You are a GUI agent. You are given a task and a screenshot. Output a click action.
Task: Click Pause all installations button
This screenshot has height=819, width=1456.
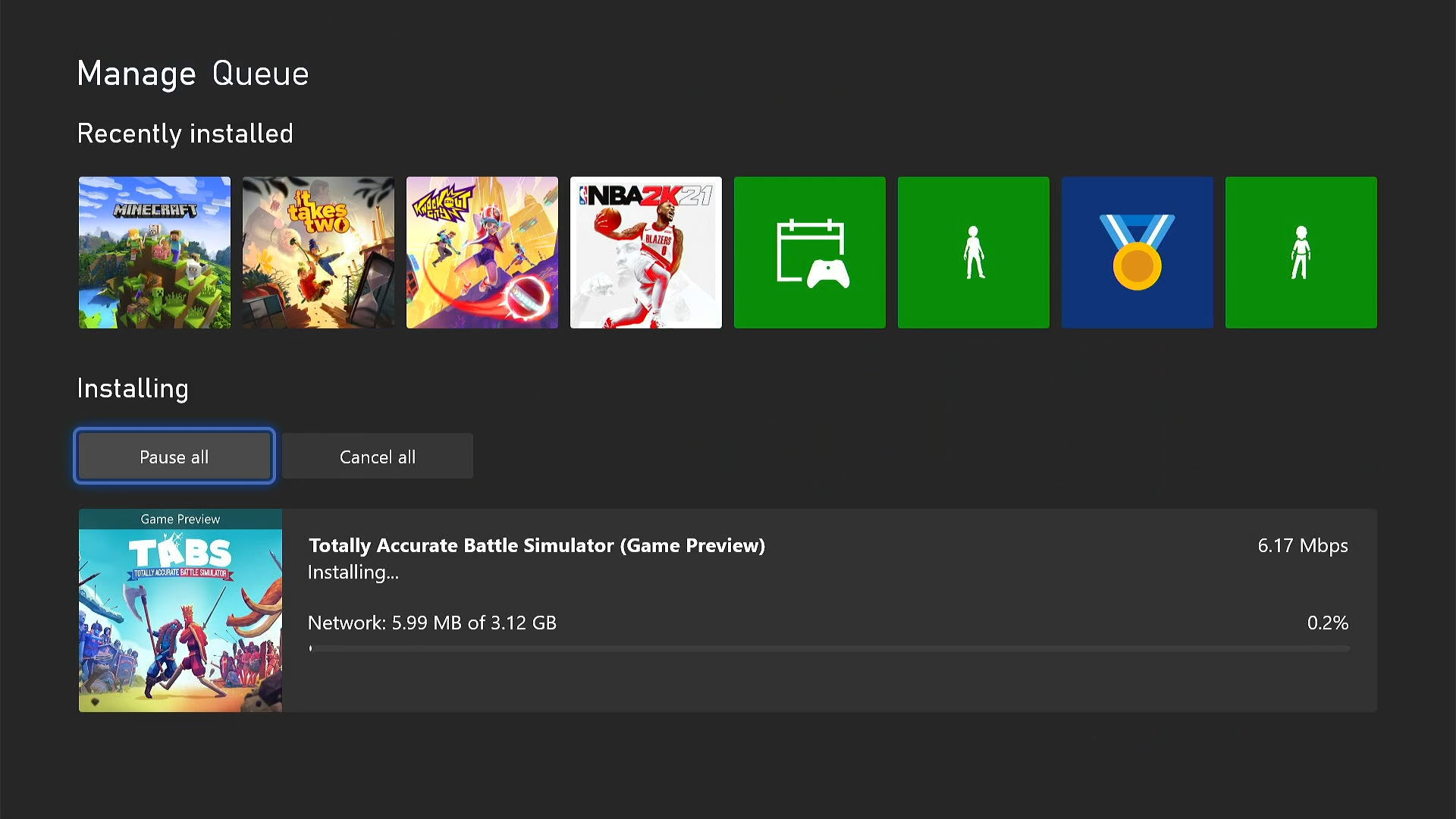point(174,456)
